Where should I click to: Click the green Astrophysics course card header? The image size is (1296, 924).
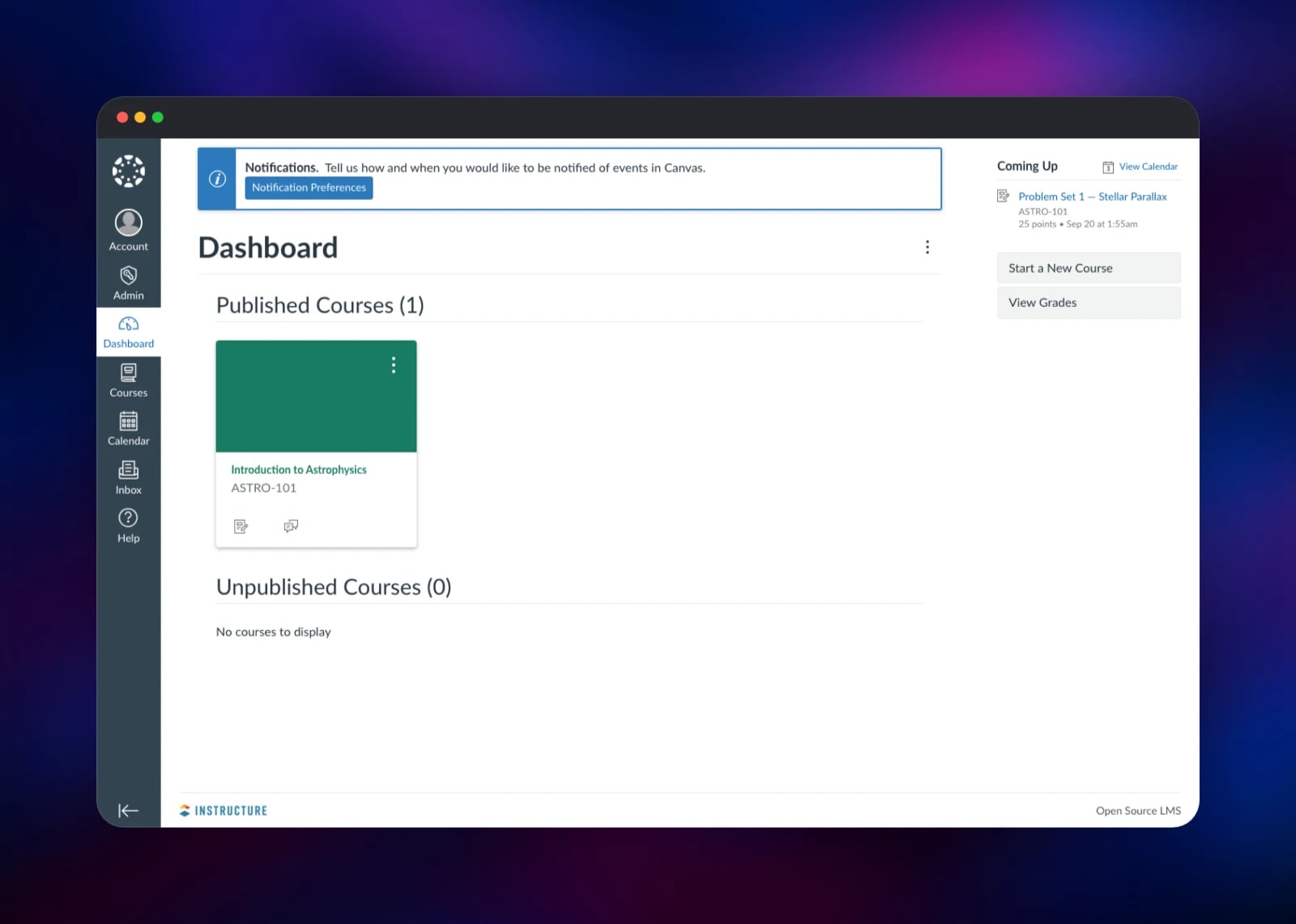316,396
